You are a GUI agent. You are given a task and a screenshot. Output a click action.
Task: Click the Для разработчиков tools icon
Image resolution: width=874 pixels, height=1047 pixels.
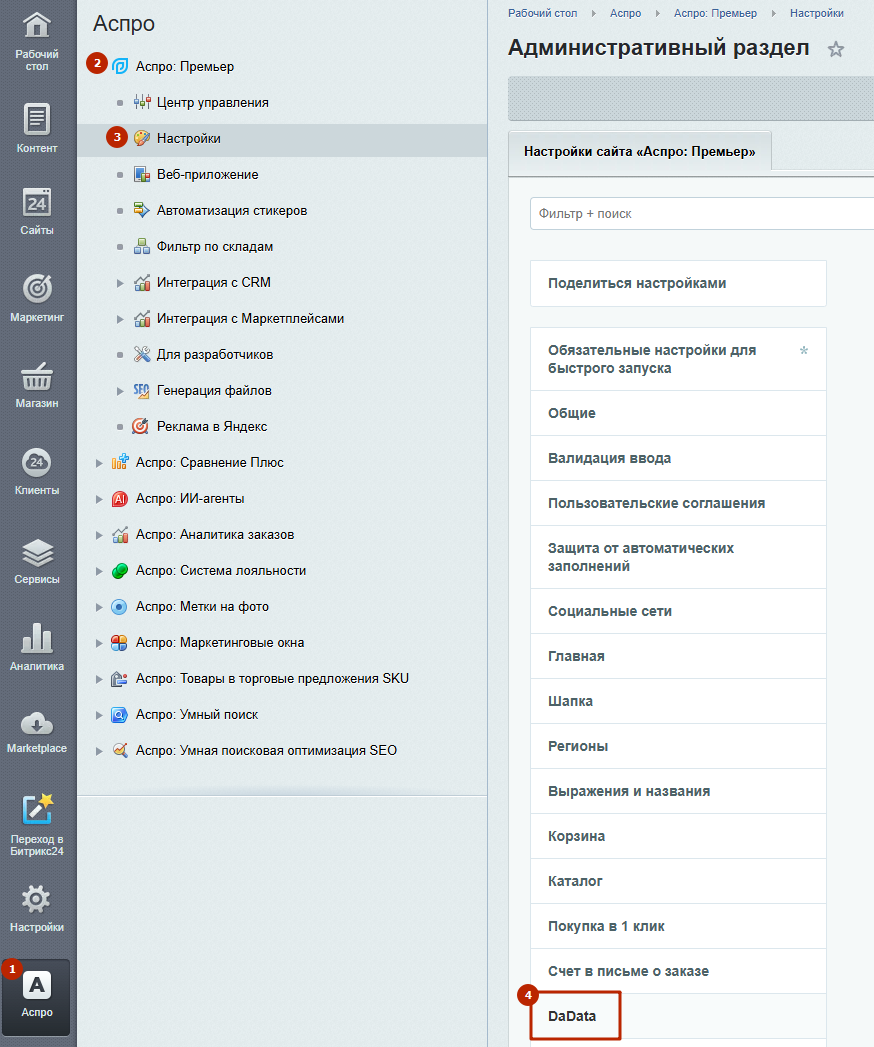[x=142, y=355]
